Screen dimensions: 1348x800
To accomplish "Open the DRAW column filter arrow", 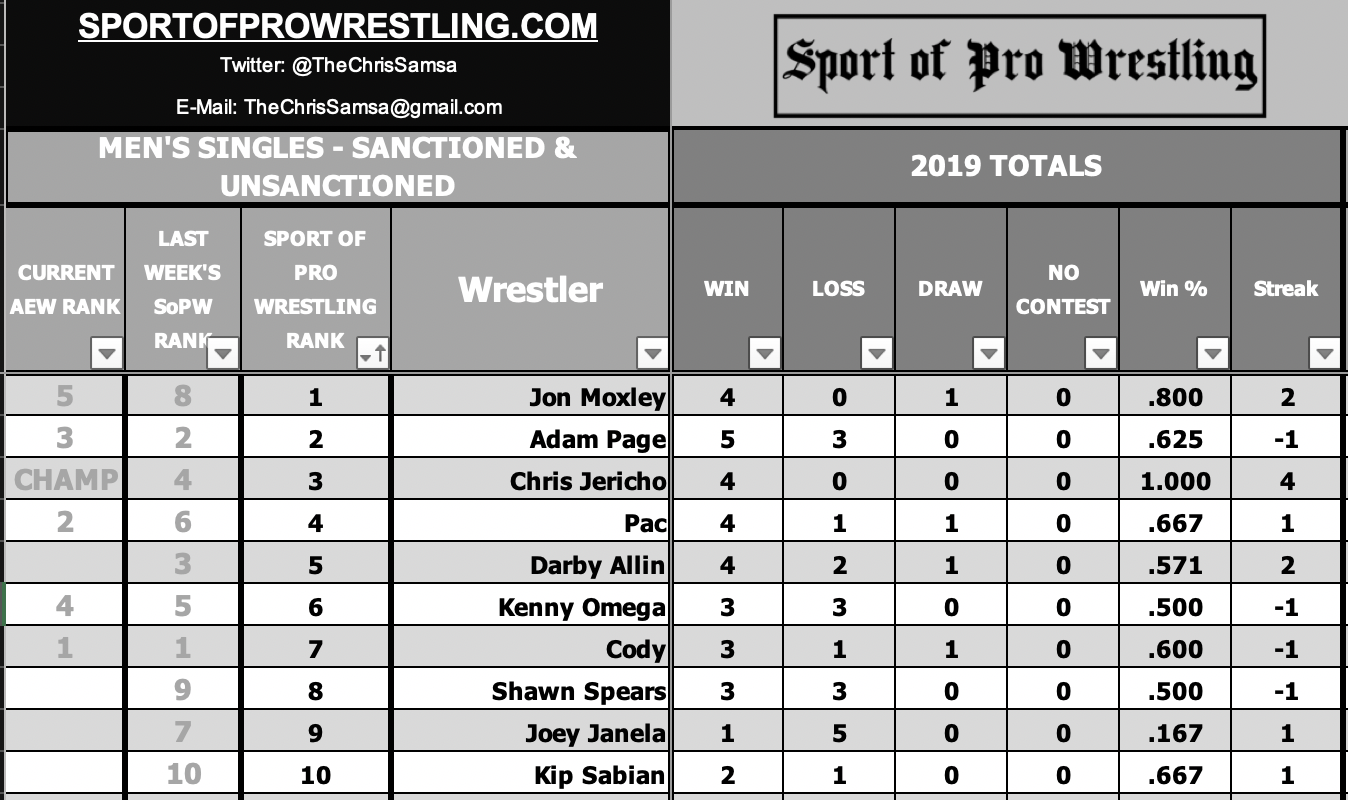I will click(x=989, y=353).
